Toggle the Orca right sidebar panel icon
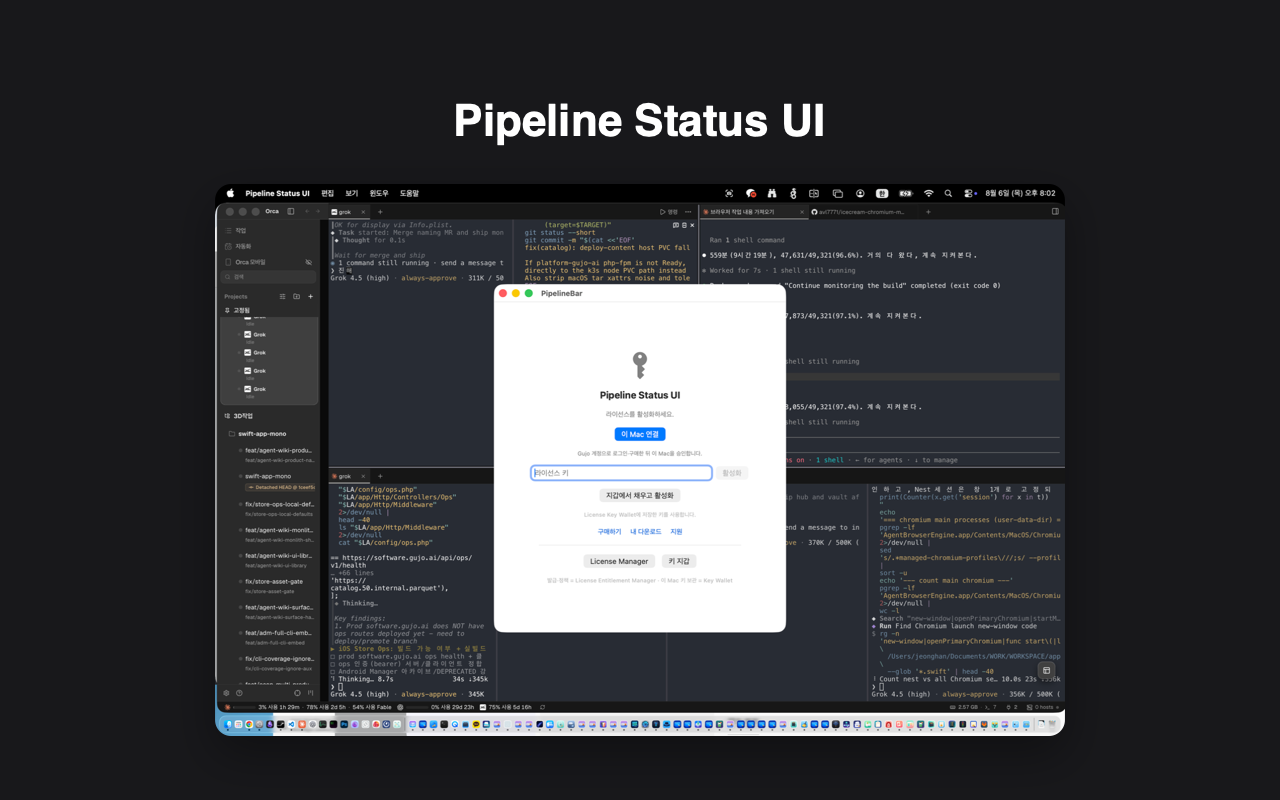Image resolution: width=1280 pixels, height=800 pixels. 1055,211
